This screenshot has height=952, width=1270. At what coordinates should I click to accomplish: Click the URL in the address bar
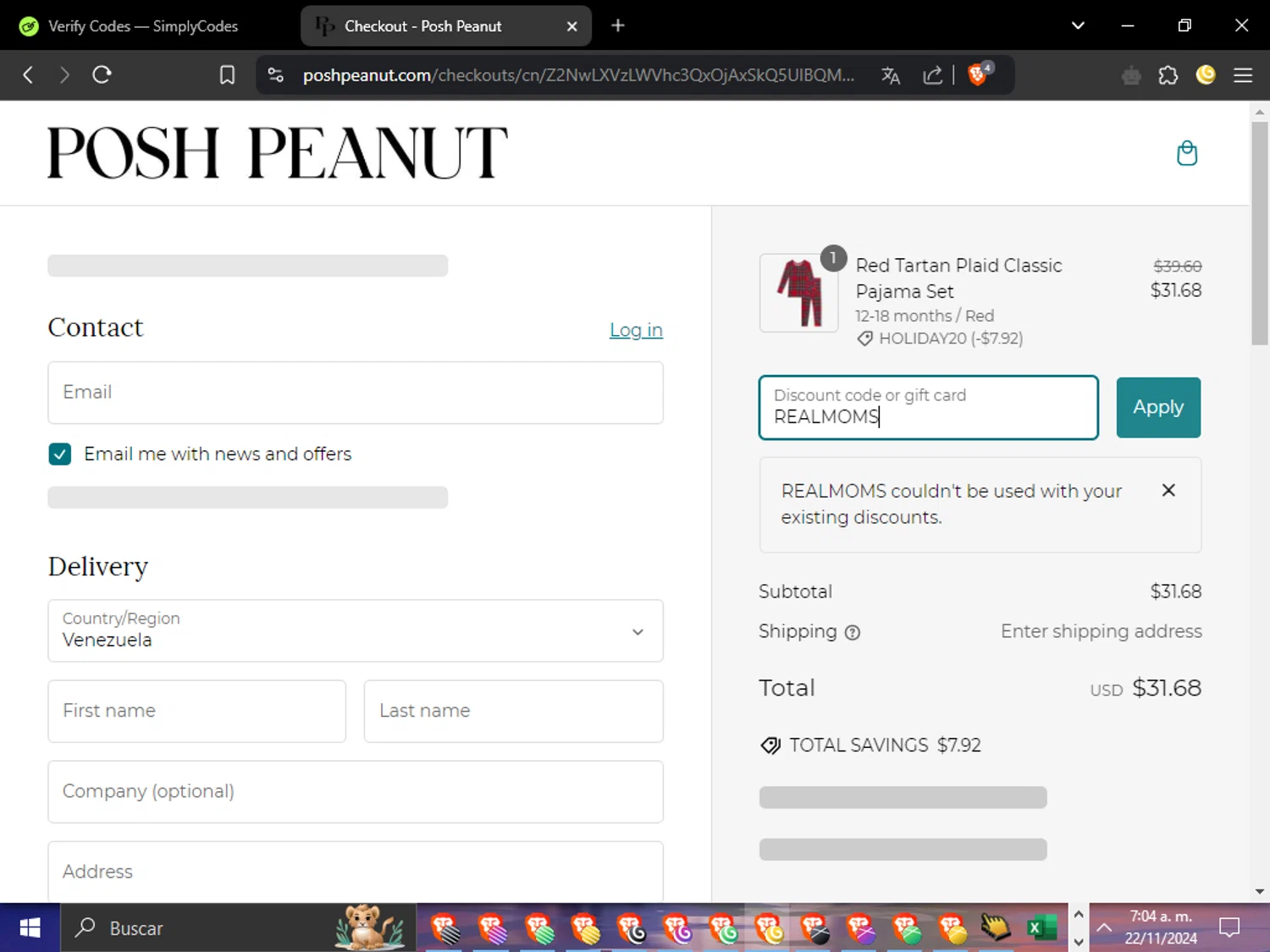[579, 75]
